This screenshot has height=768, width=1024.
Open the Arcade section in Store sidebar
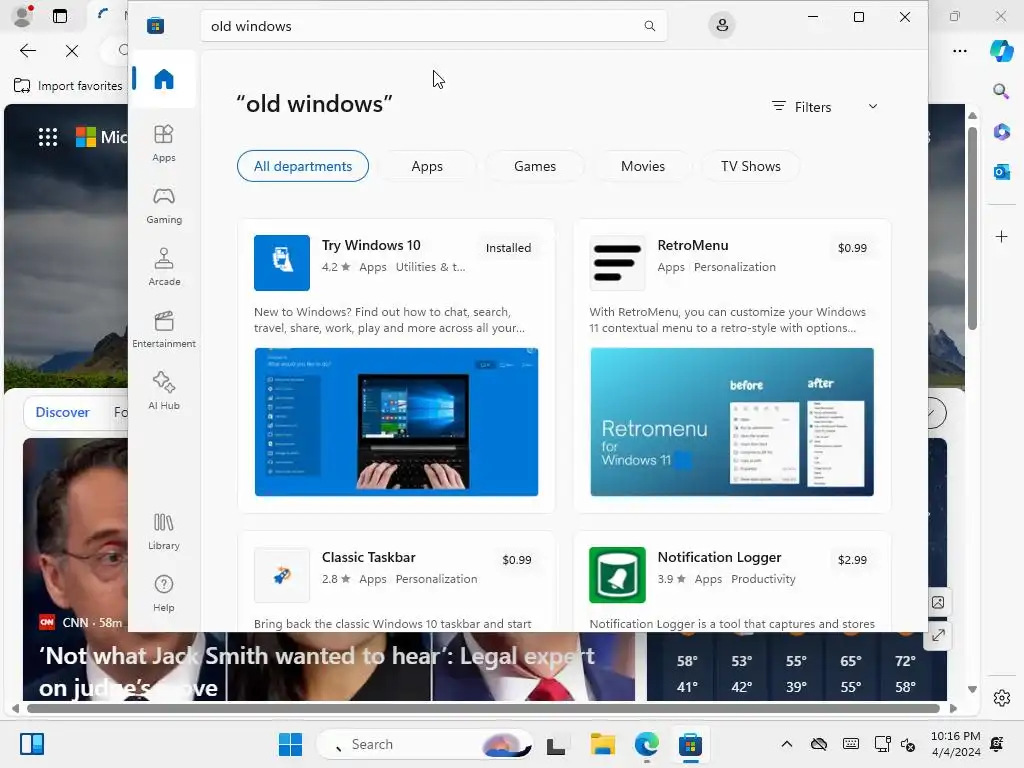coord(164,267)
